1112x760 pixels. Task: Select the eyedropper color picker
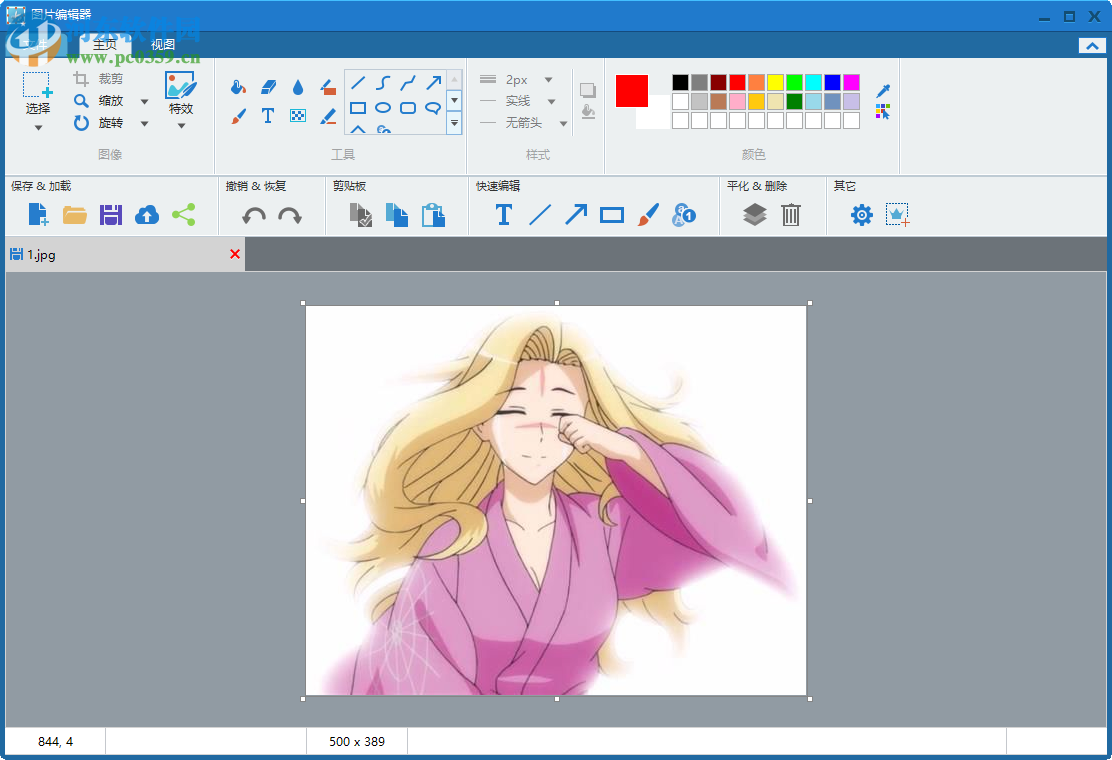[x=882, y=91]
